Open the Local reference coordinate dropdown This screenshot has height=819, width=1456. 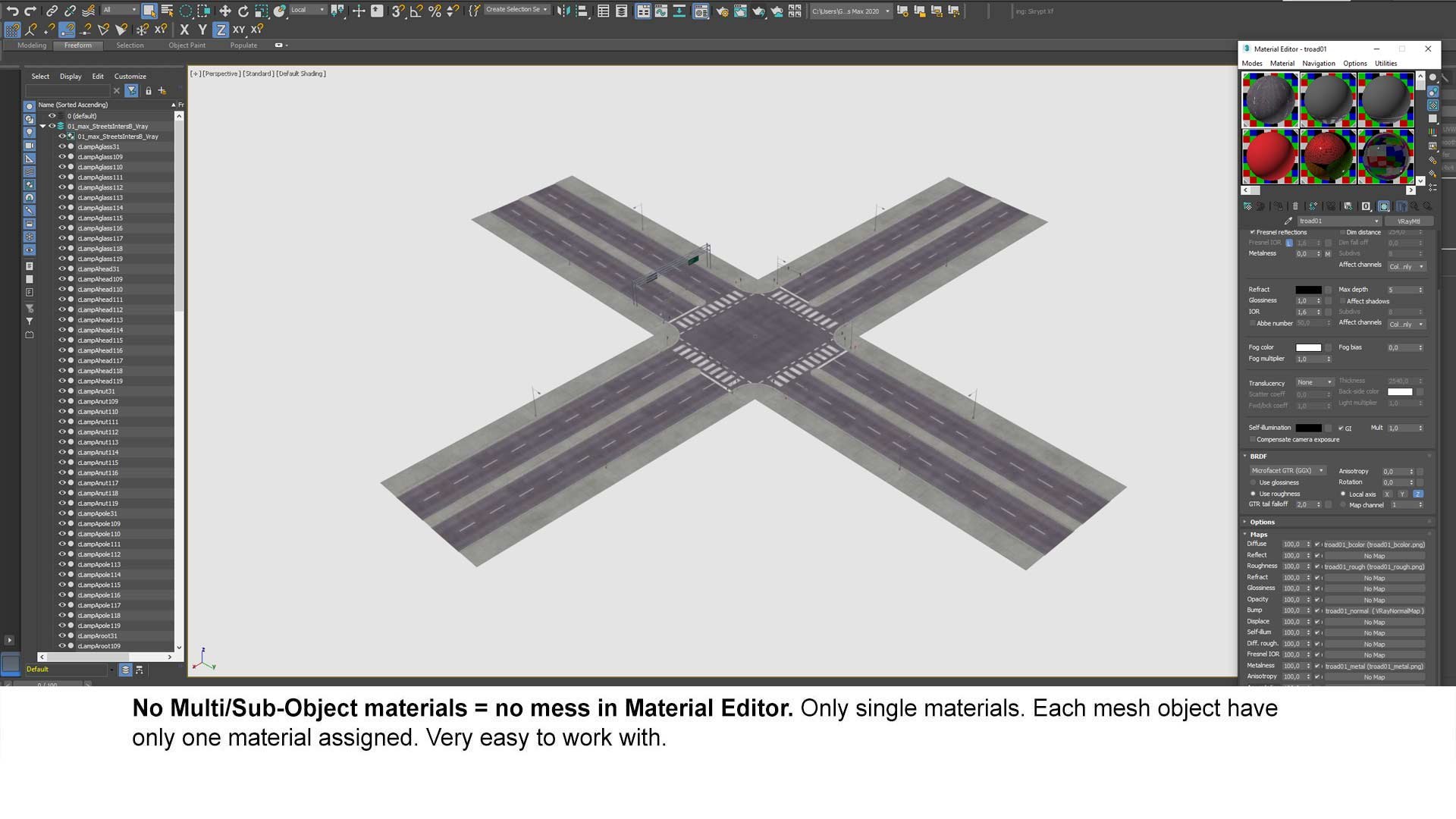[307, 11]
